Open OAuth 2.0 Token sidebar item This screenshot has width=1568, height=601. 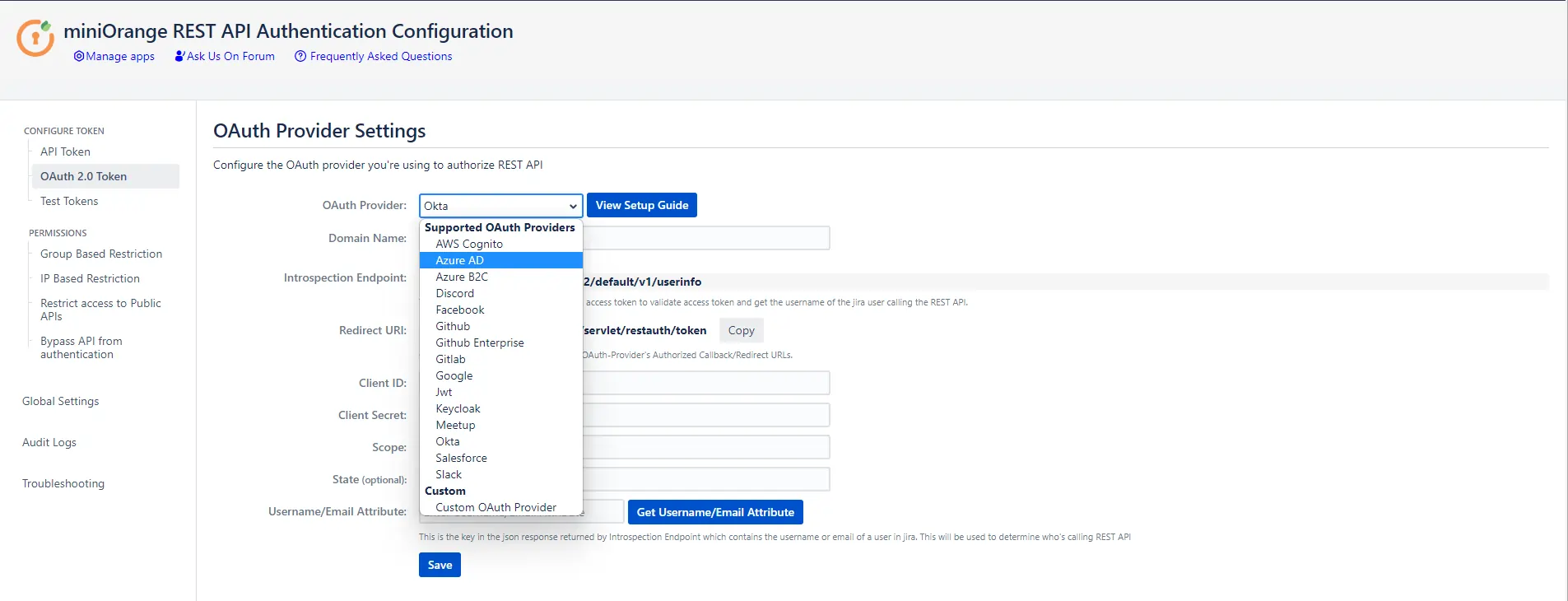pos(105,176)
